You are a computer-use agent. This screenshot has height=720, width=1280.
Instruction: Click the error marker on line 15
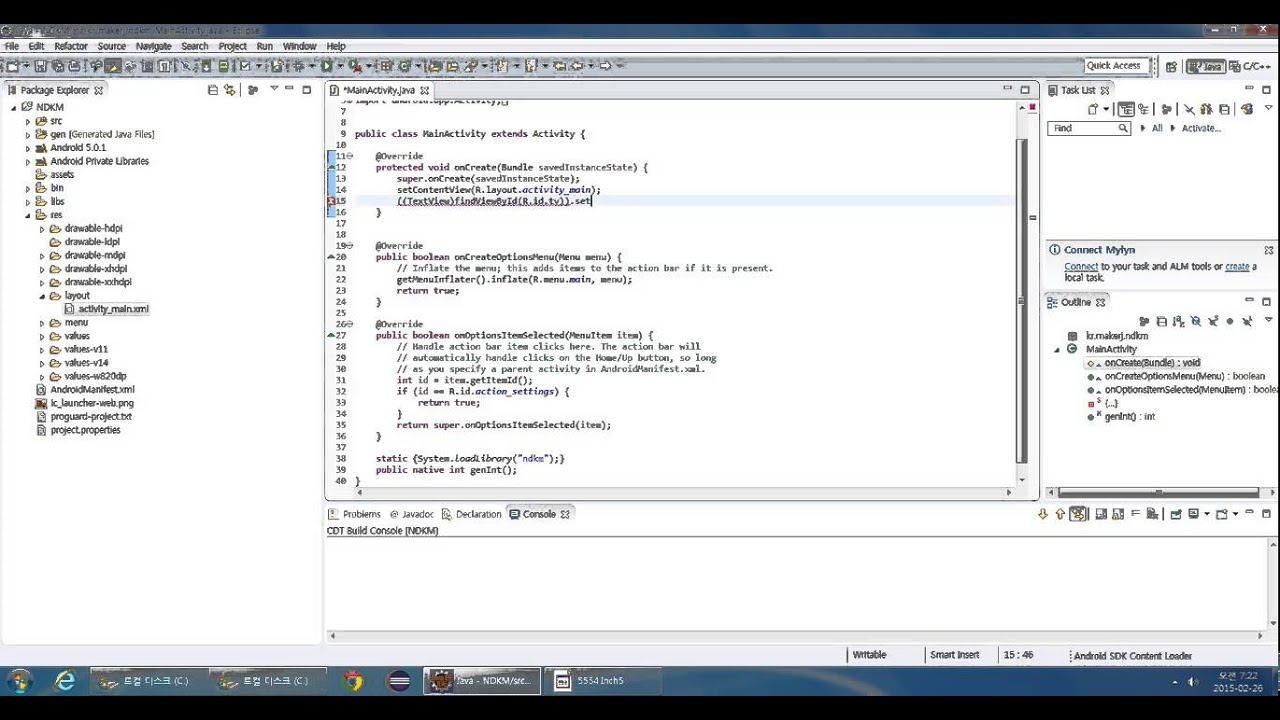point(331,201)
